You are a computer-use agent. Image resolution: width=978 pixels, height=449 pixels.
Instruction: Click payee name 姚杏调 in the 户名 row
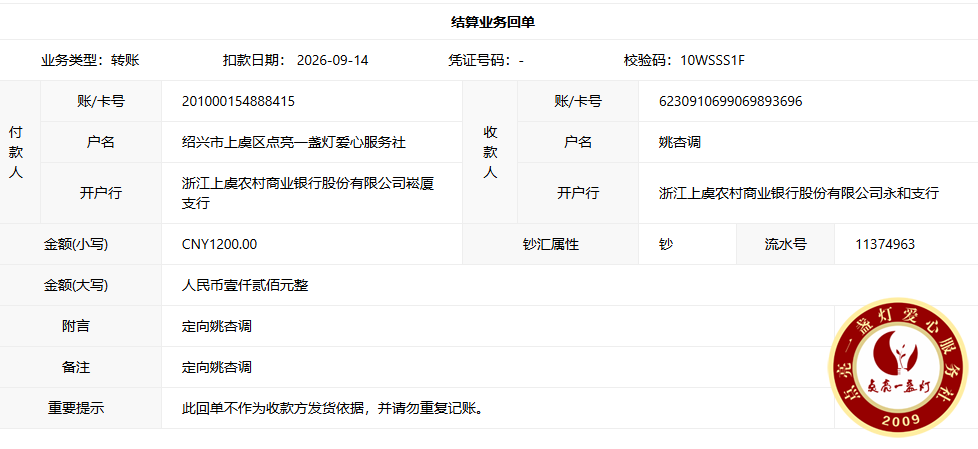680,142
